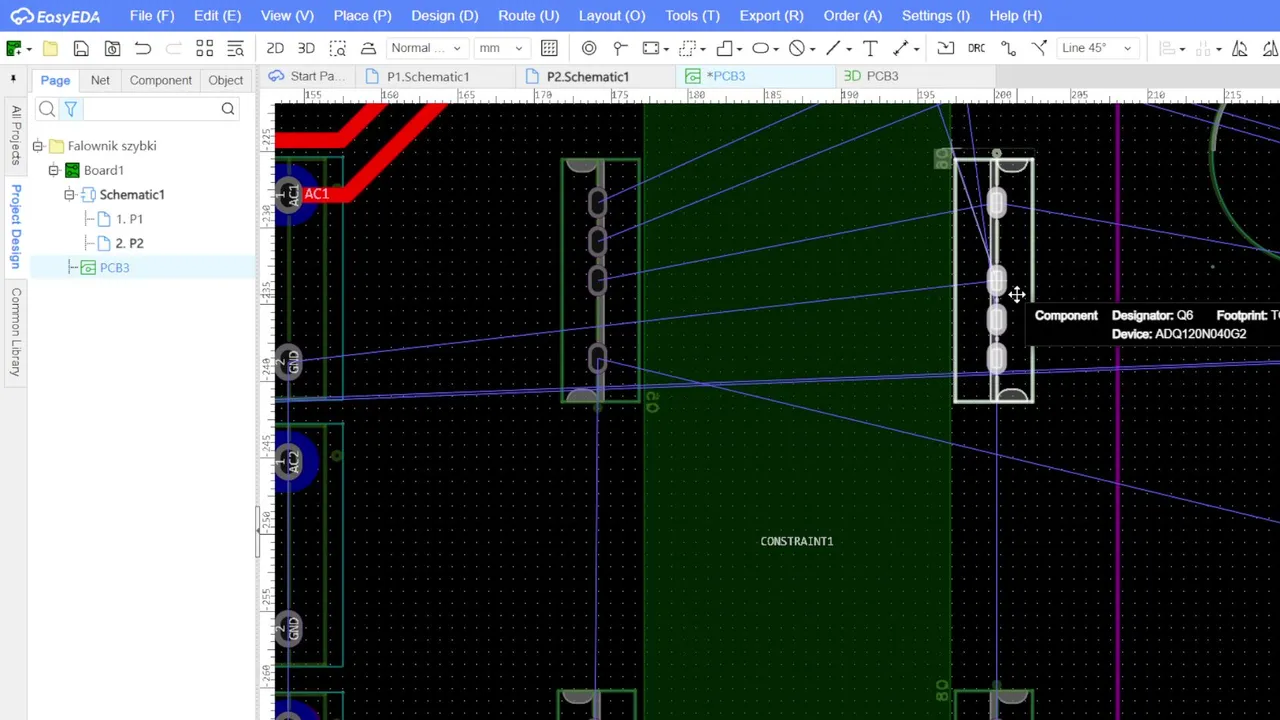This screenshot has height=720, width=1280.
Task: Select the 2. P2 schematic page
Action: [129, 243]
